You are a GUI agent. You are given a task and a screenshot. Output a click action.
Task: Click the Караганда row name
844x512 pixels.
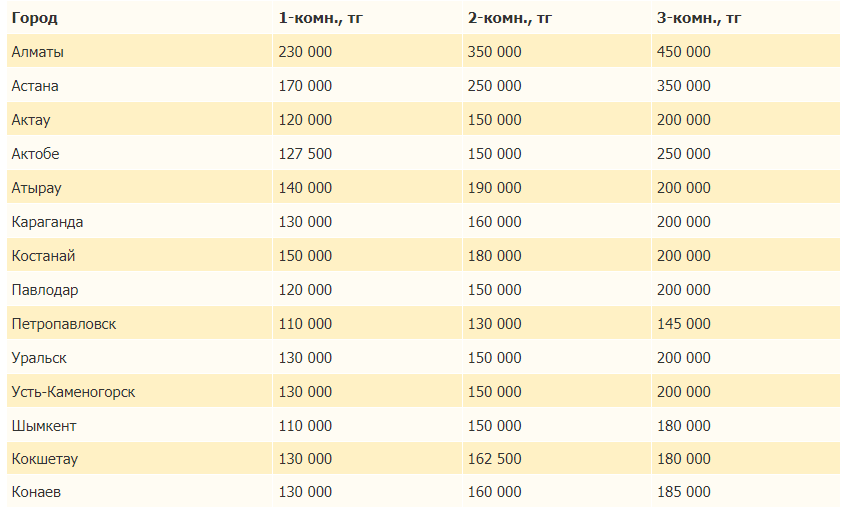coord(47,222)
